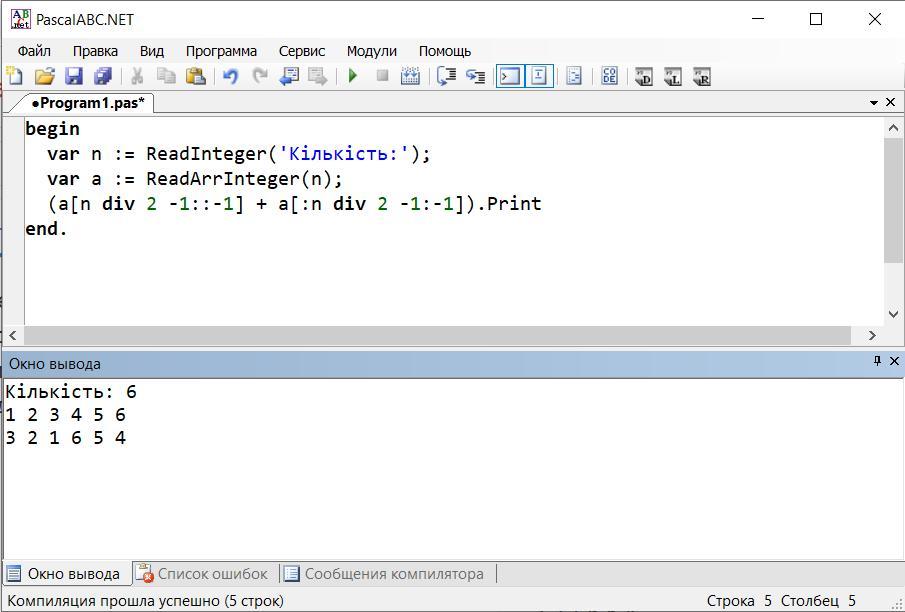Save the current program with floppy icon
905x612 pixels.
(x=74, y=76)
